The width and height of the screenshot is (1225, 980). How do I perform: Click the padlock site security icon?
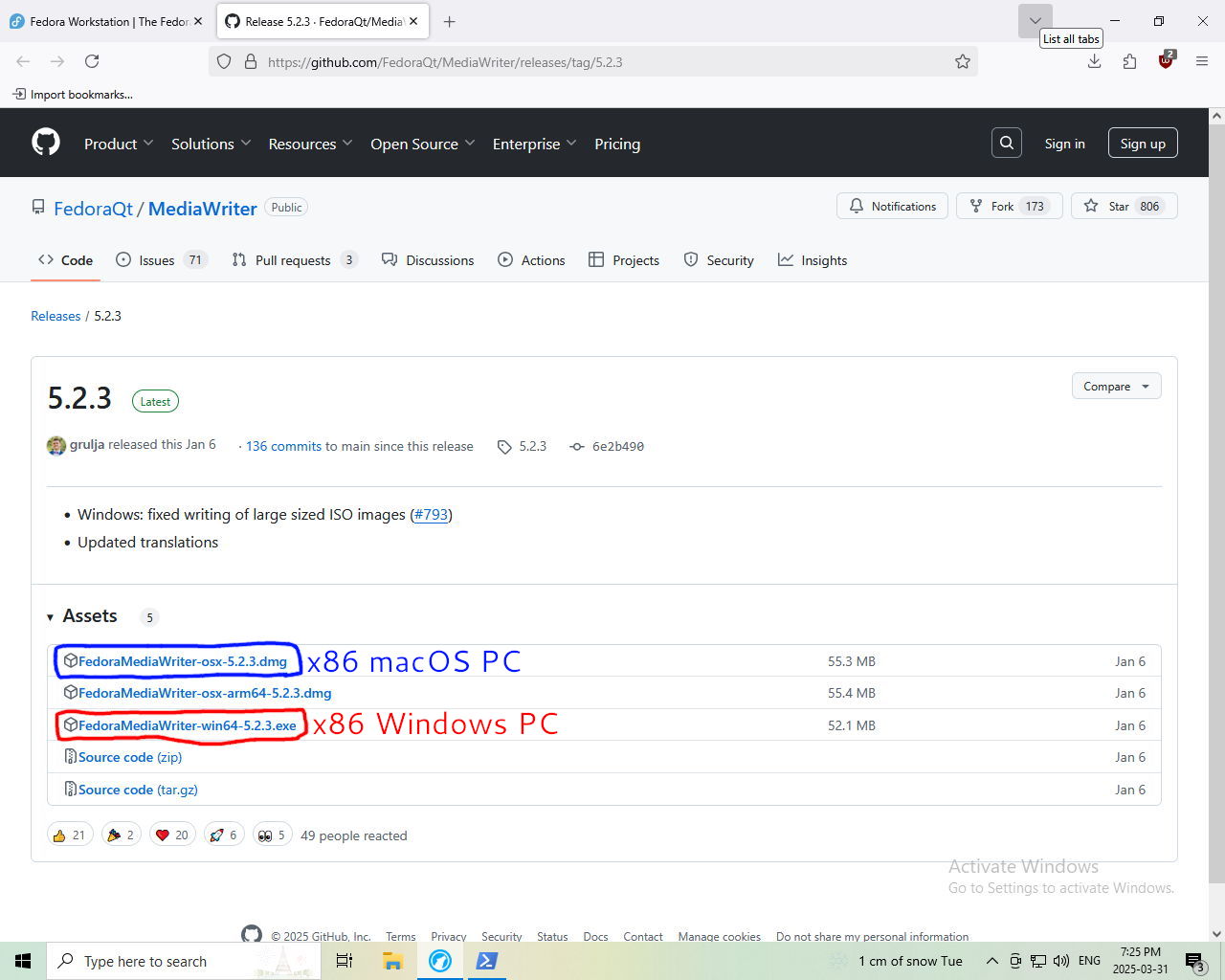pyautogui.click(x=251, y=61)
